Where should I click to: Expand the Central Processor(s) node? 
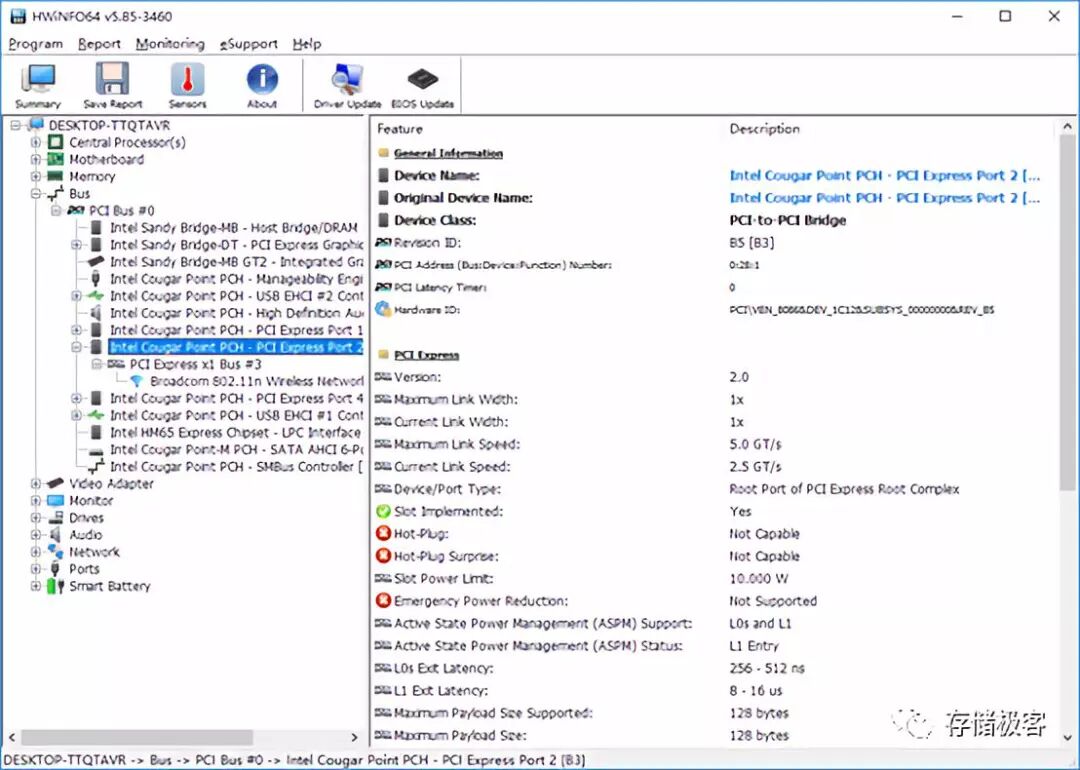(35, 142)
